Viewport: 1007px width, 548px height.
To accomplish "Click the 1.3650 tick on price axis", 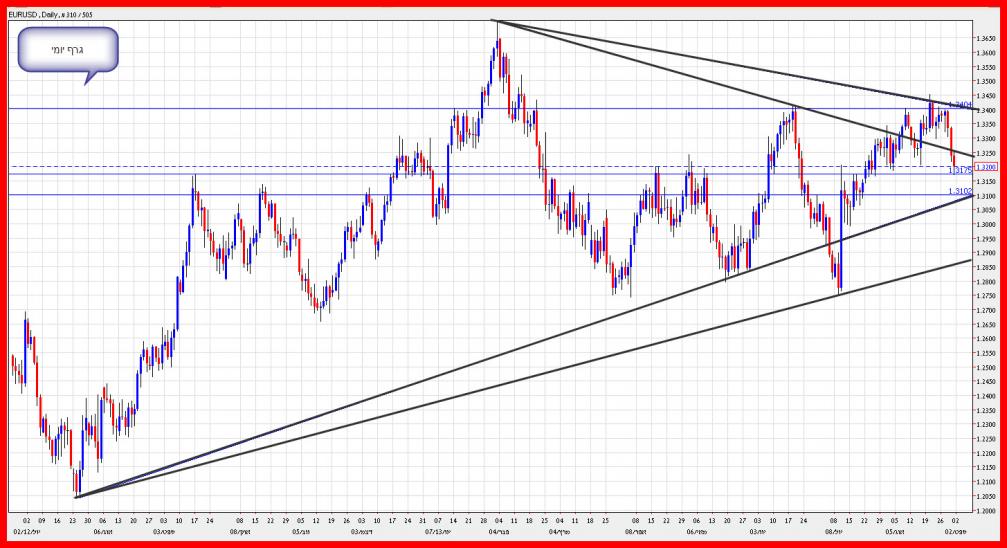I will 985,38.
